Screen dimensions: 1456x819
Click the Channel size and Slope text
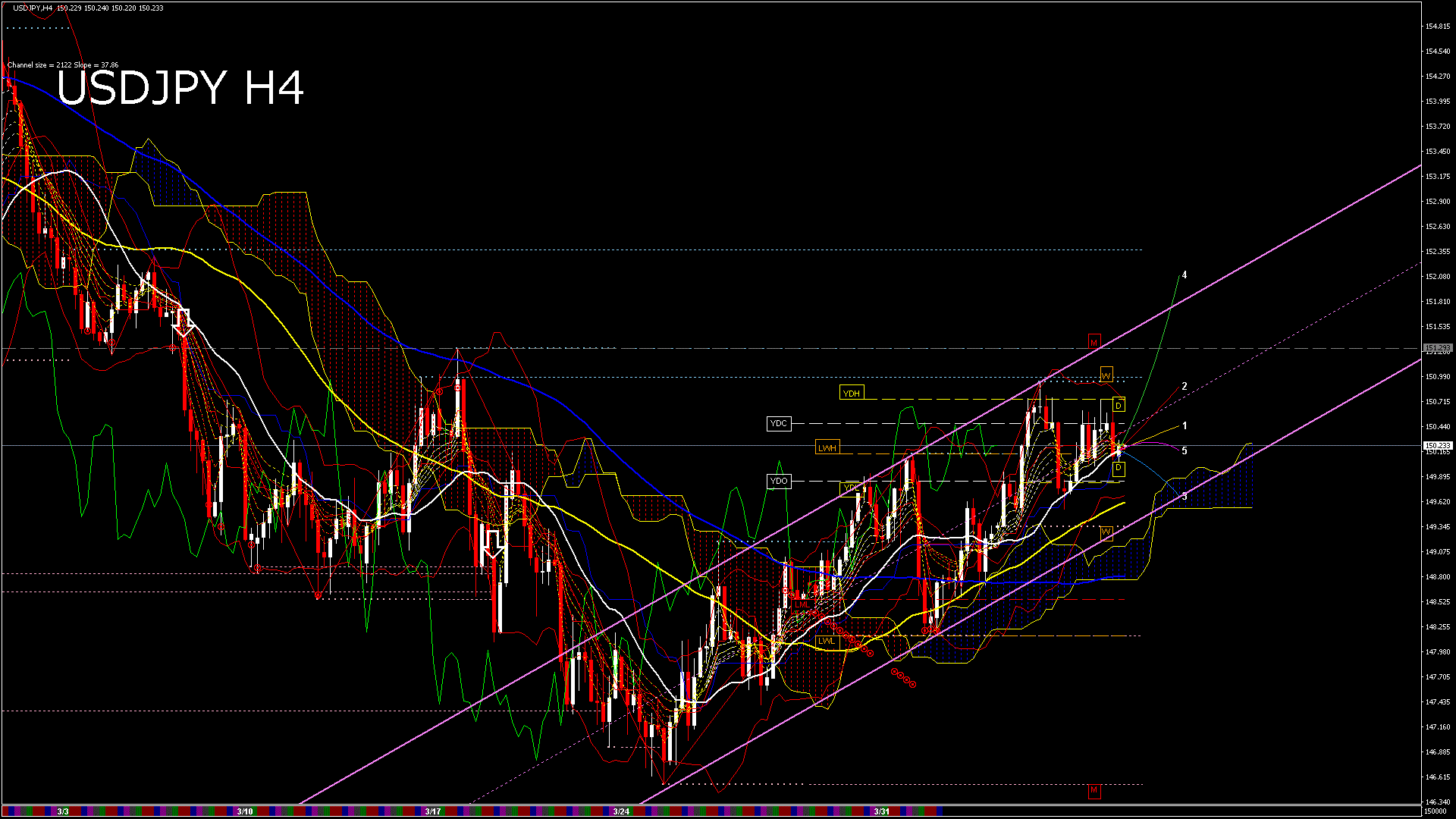tap(63, 65)
